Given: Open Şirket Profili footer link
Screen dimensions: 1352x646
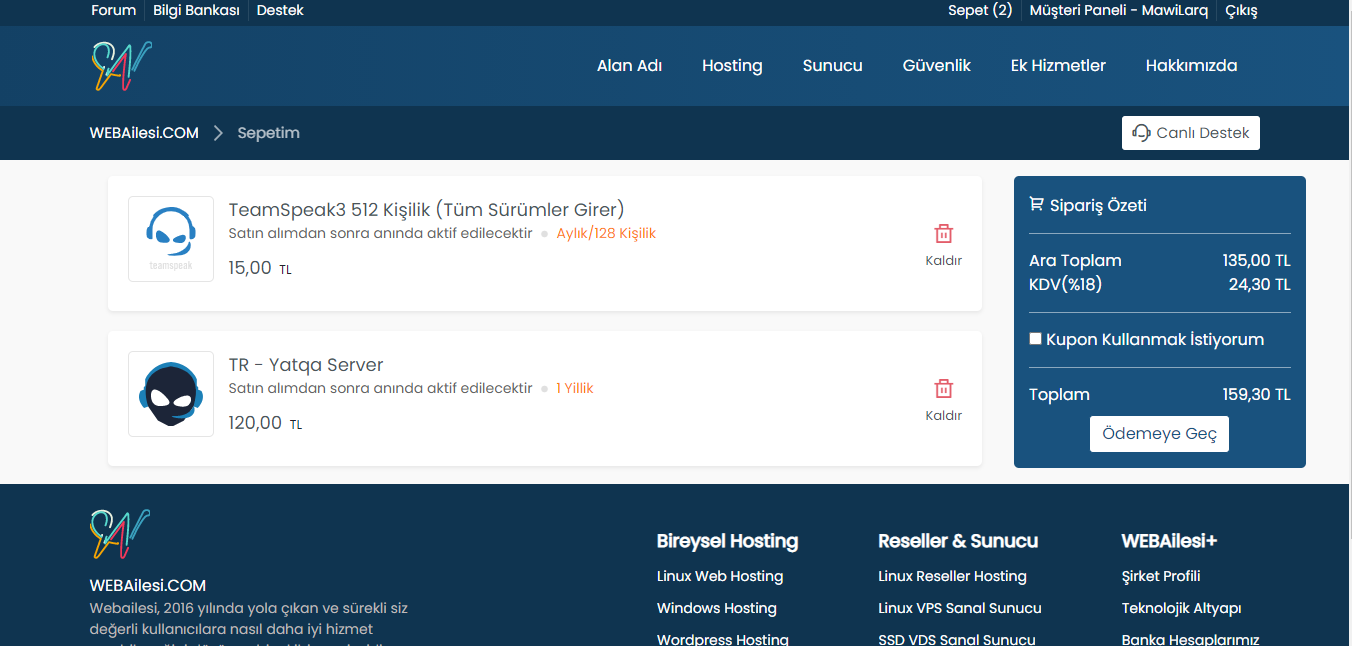Looking at the screenshot, I should click(1161, 576).
